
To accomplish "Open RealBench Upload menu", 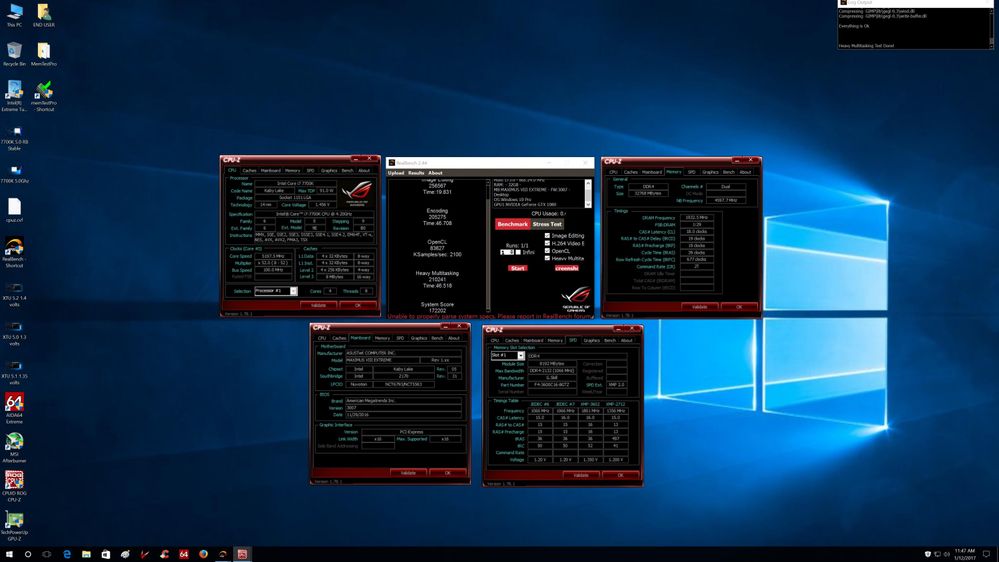I will pyautogui.click(x=396, y=173).
